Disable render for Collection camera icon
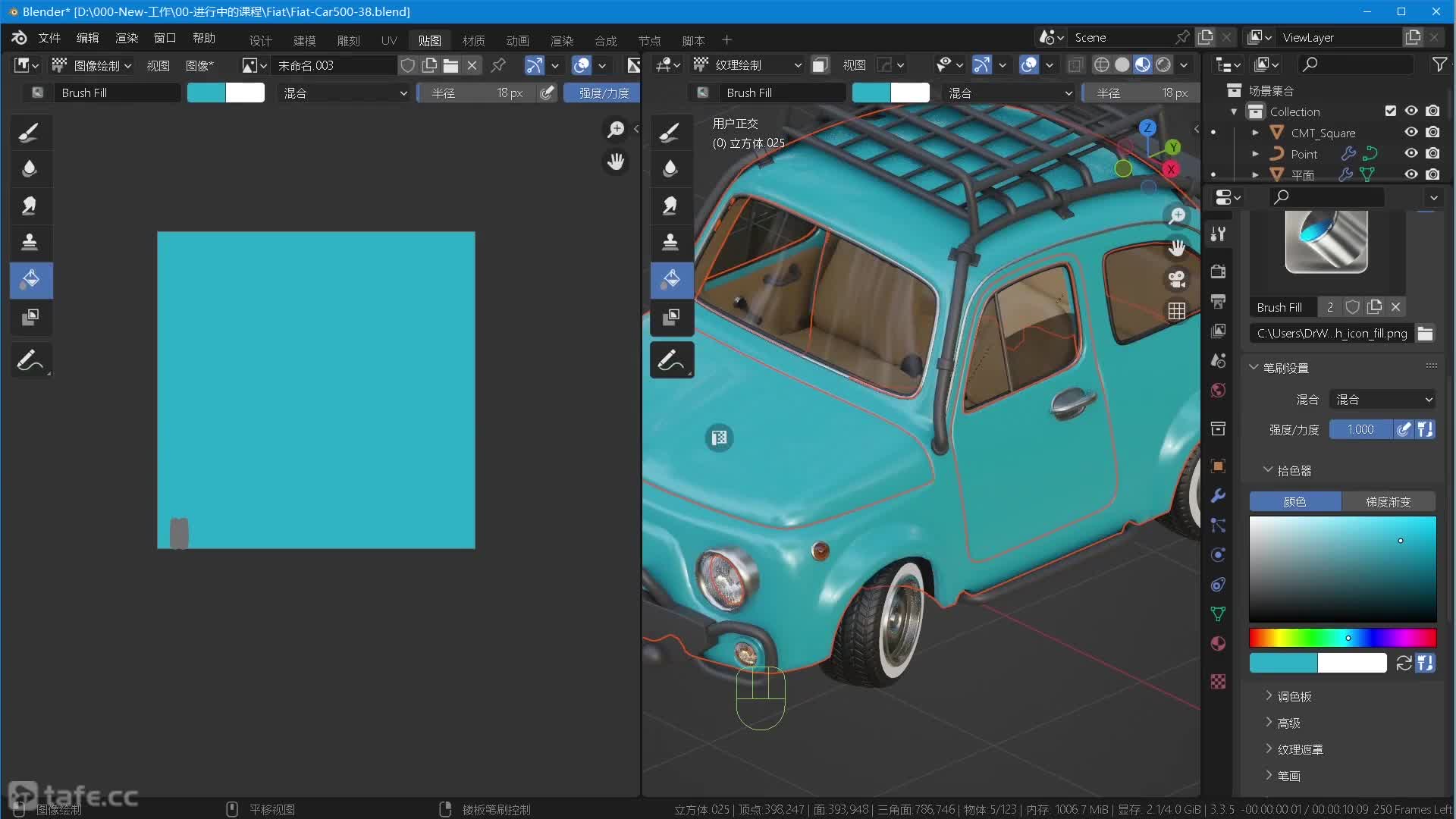The image size is (1456, 819). click(1432, 111)
